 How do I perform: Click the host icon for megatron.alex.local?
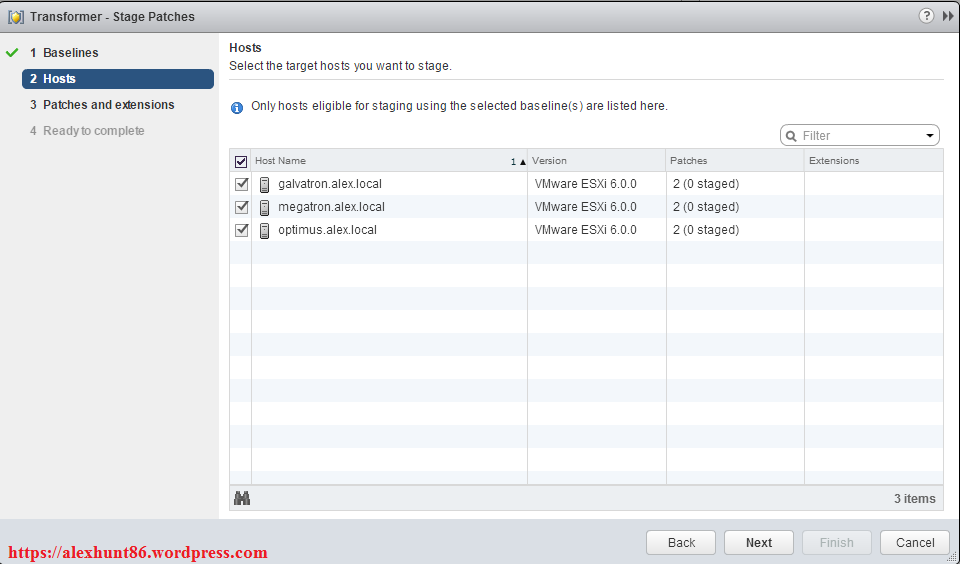click(x=264, y=208)
